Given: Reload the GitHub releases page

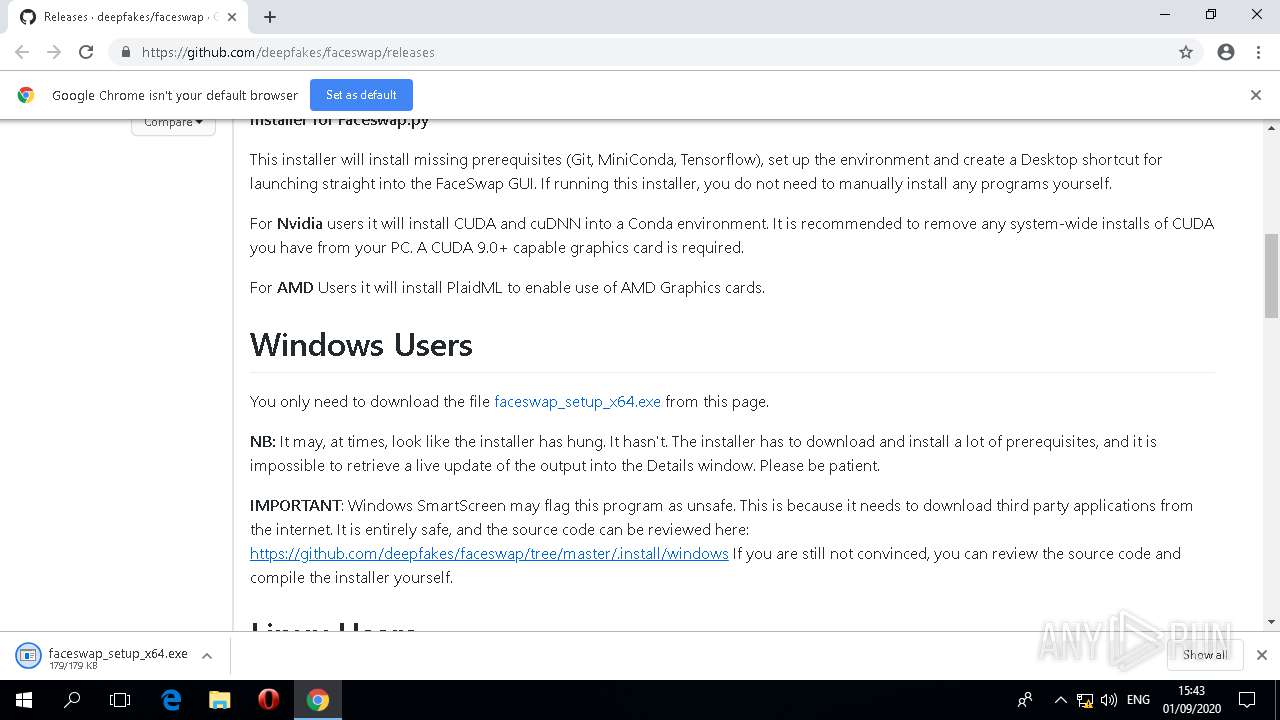Looking at the screenshot, I should point(86,52).
